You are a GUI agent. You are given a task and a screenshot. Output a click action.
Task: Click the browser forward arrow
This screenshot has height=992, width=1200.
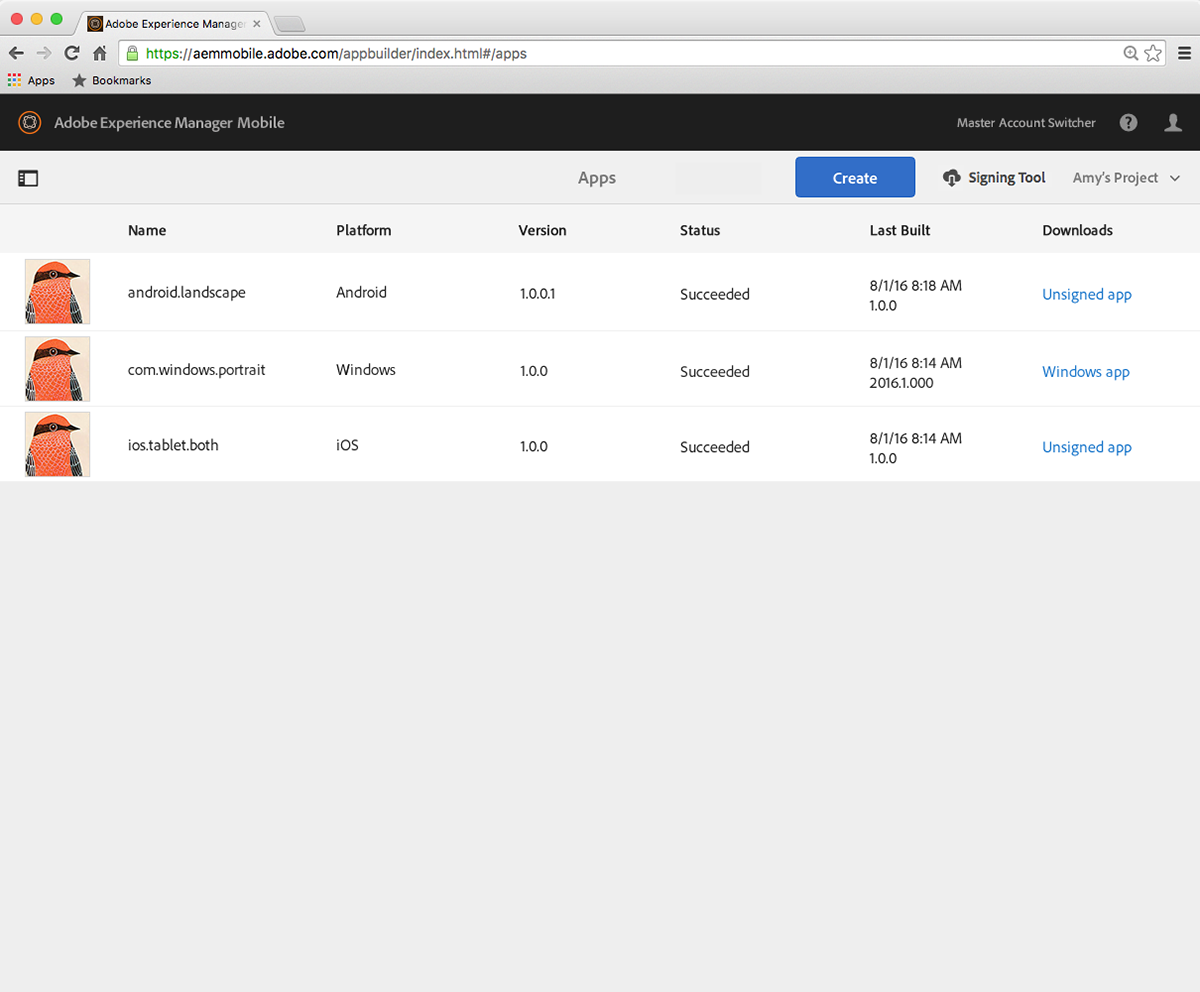(x=43, y=54)
